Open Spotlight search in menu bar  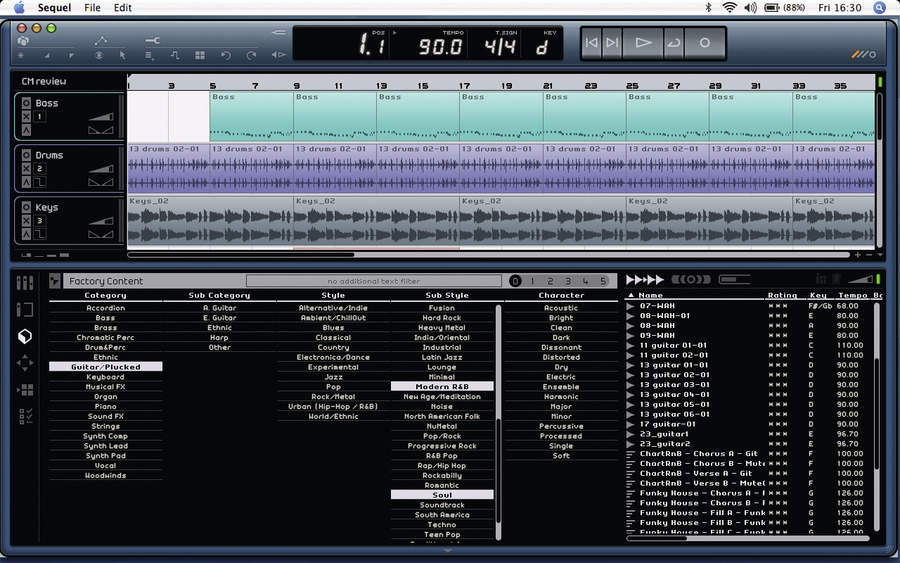click(879, 7)
